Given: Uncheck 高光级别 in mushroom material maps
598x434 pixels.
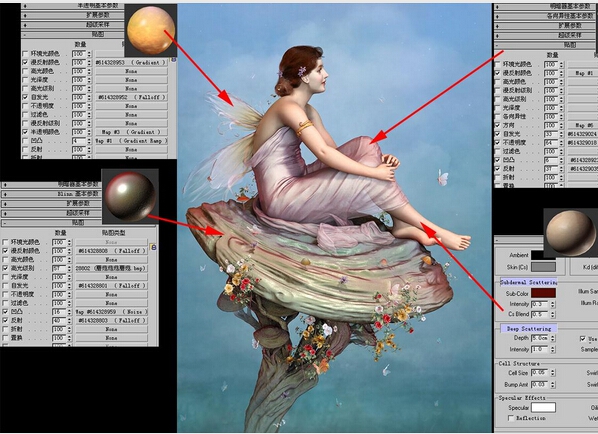Looking at the screenshot, I should 5,268.
